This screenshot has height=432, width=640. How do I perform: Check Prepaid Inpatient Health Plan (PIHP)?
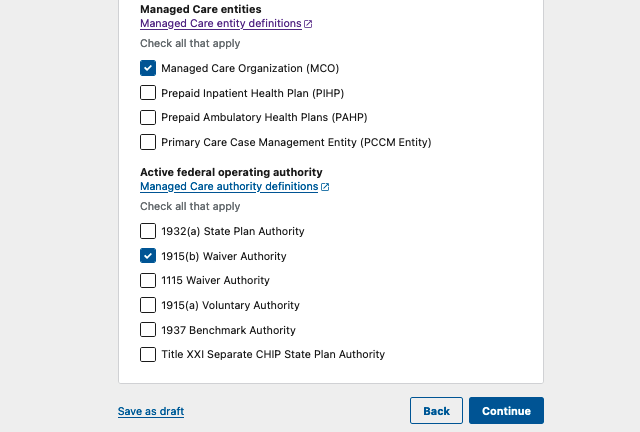(148, 93)
